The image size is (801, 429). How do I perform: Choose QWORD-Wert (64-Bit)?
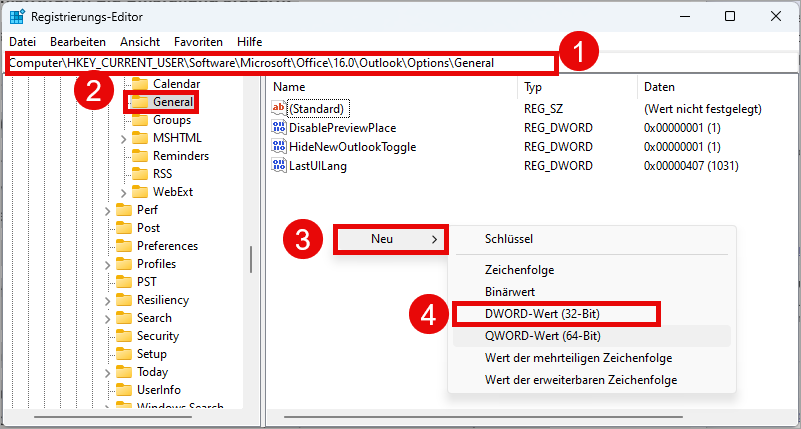pos(592,336)
